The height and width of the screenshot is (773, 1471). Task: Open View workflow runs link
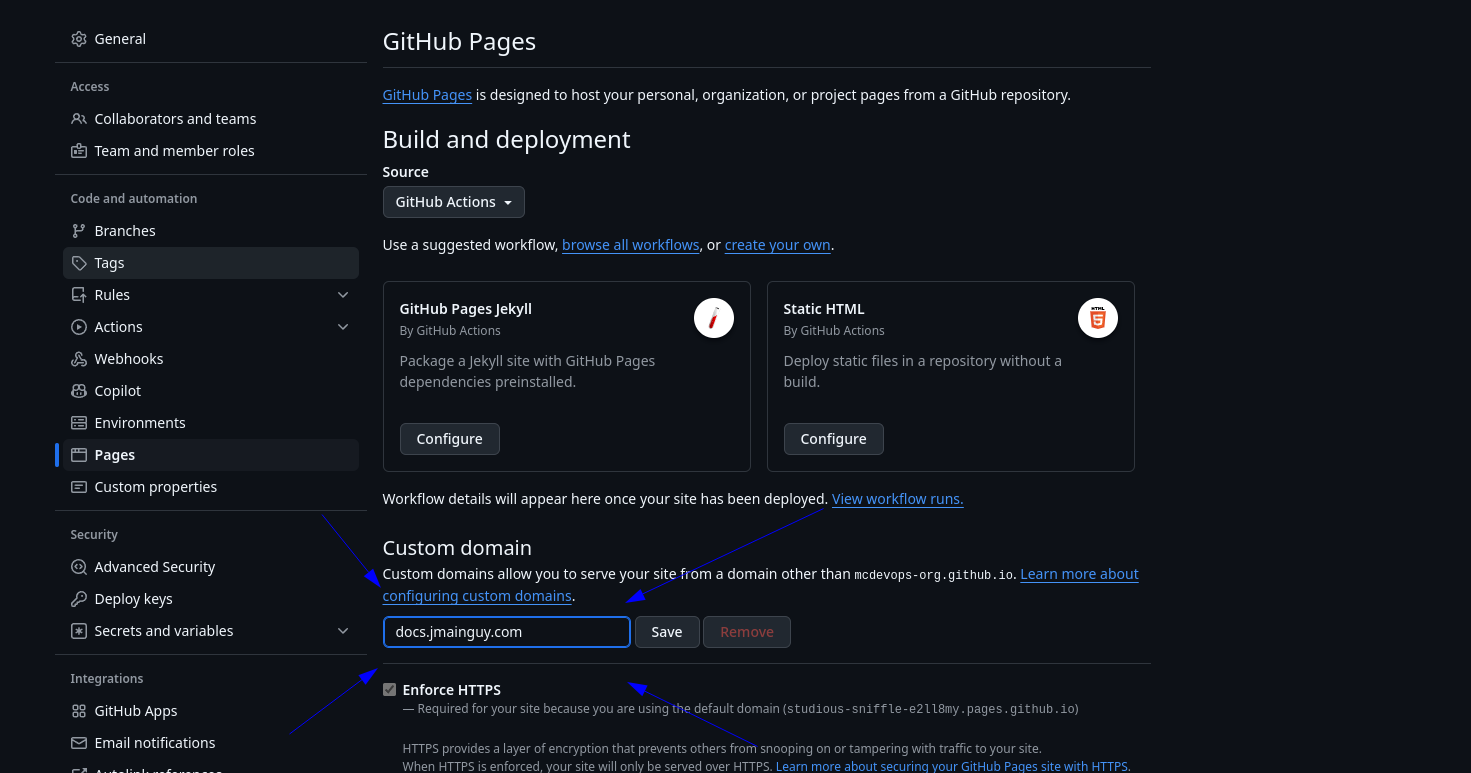point(898,499)
